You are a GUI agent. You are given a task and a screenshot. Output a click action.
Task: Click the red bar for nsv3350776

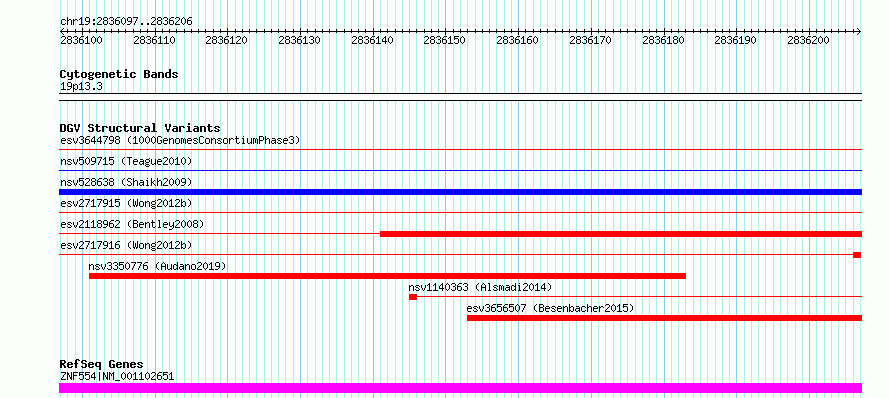tap(388, 276)
